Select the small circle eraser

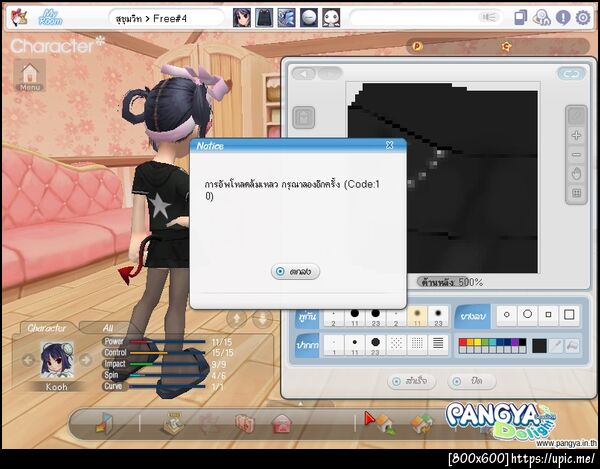click(x=507, y=315)
